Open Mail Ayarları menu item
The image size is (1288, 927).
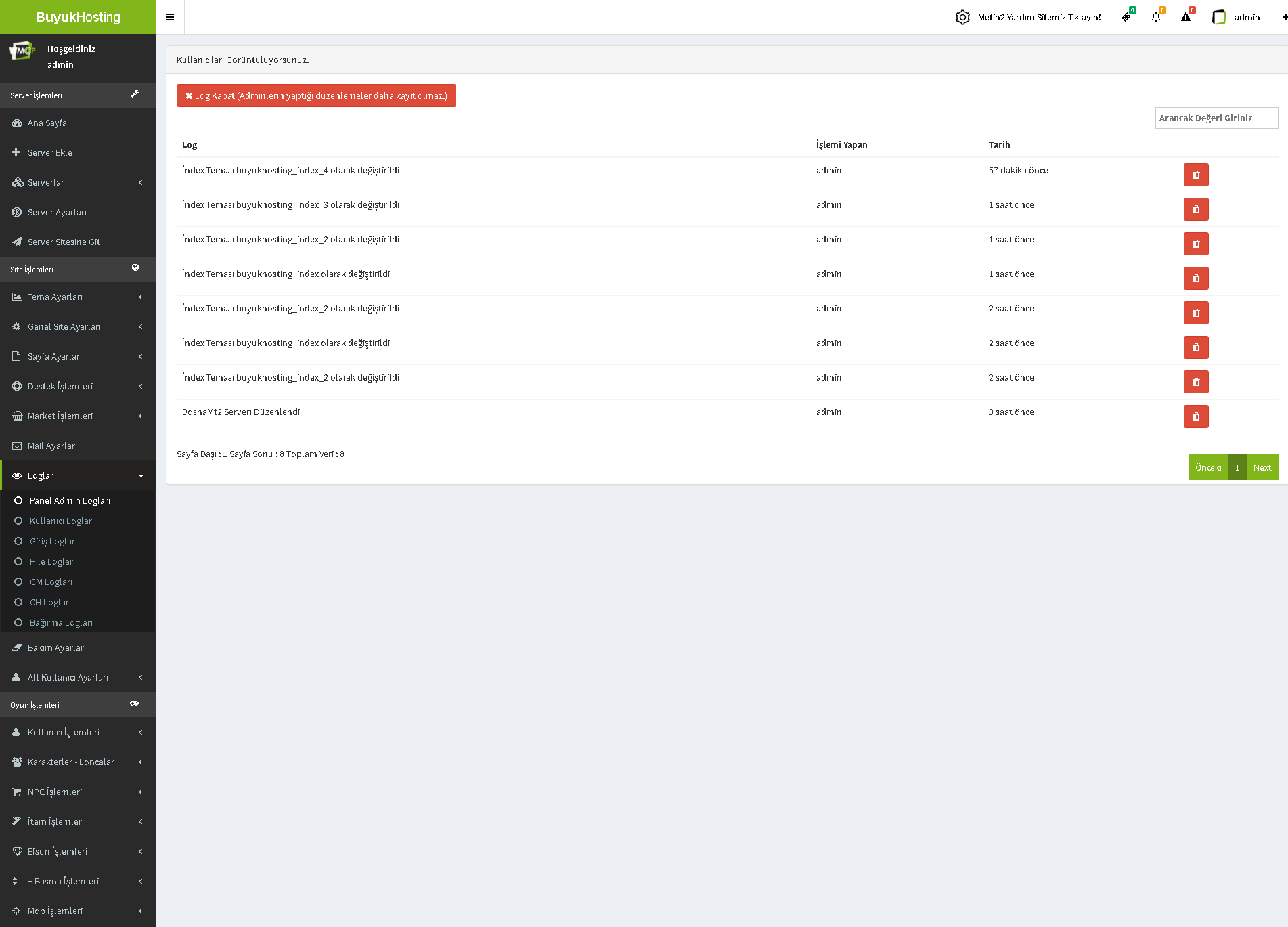click(52, 446)
